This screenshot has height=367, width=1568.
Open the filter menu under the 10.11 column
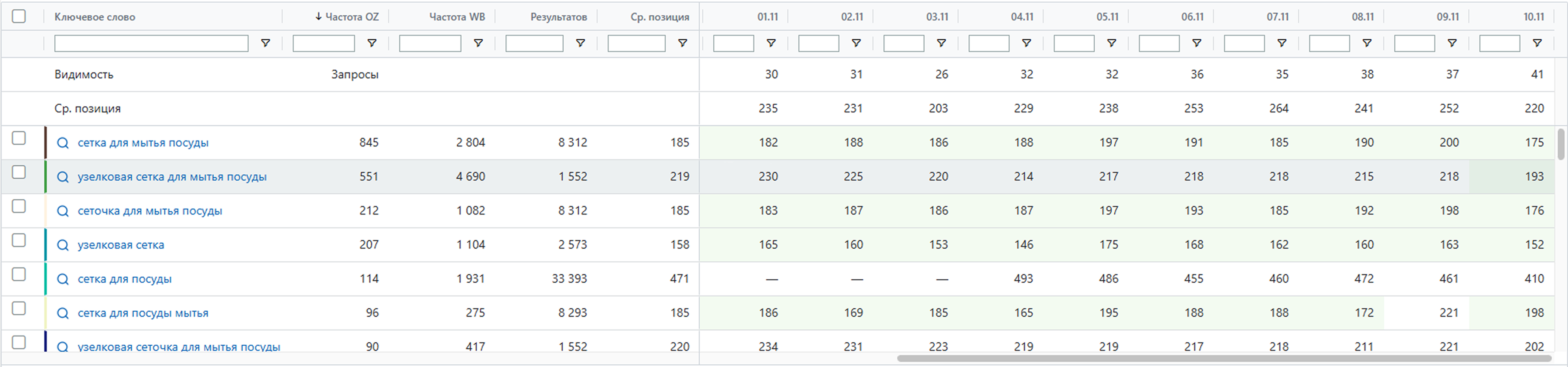coord(1537,43)
